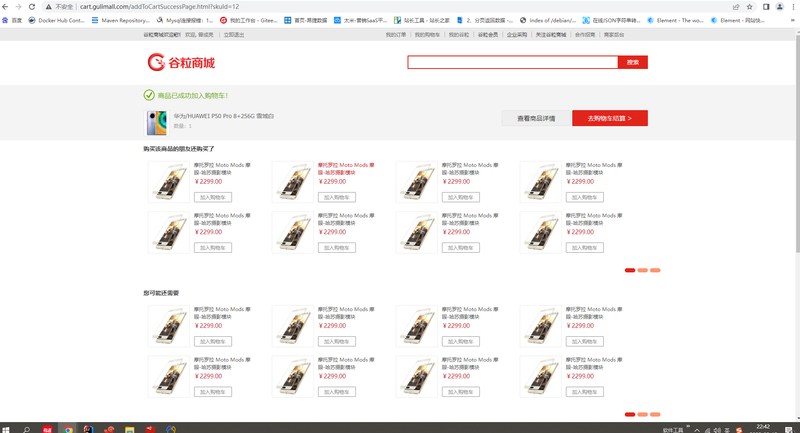Open the 分页返回数据 bookmark
This screenshot has height=433, width=800.
[485, 20]
